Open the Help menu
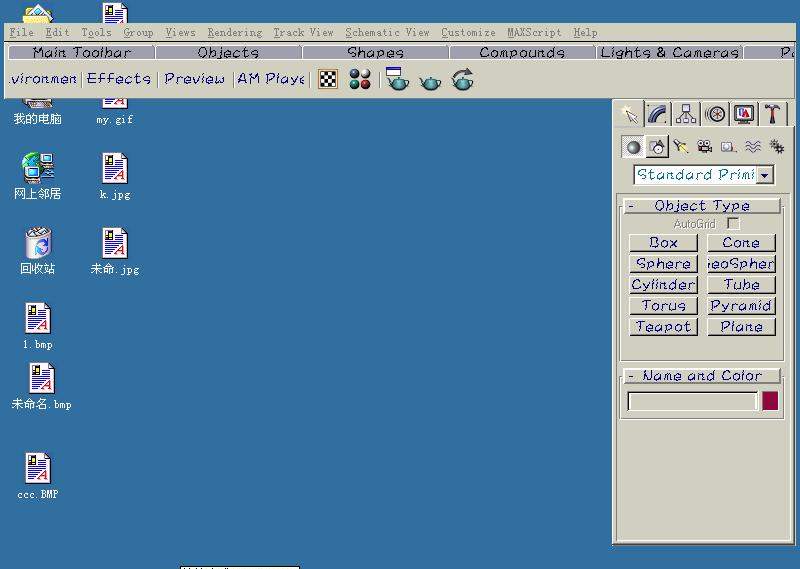The height and width of the screenshot is (569, 800). point(585,33)
